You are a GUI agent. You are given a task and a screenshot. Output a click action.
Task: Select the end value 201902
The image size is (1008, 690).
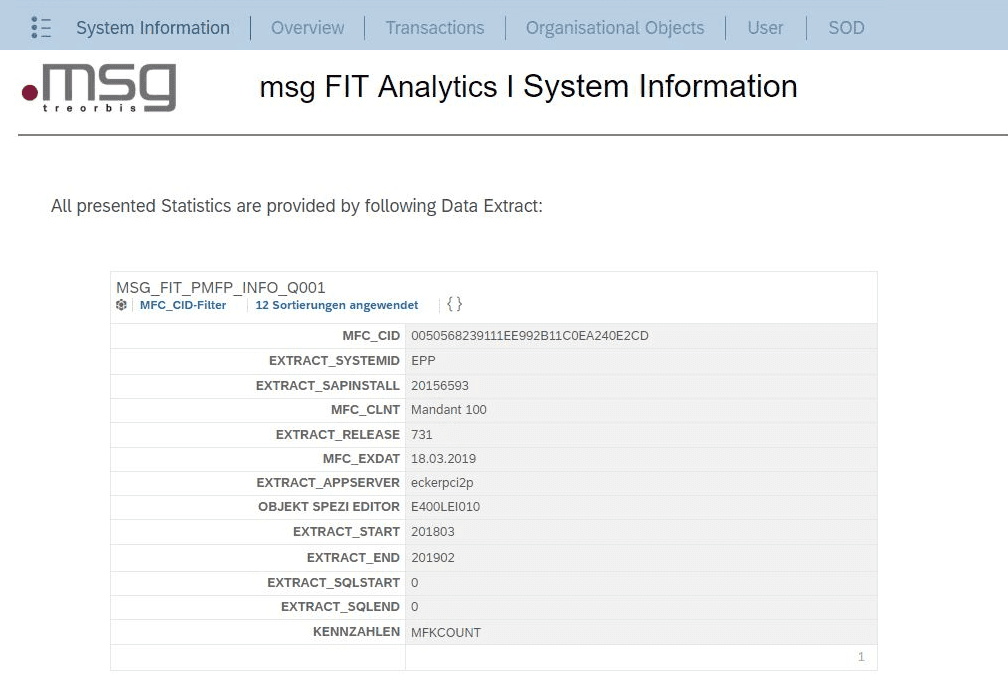click(433, 558)
